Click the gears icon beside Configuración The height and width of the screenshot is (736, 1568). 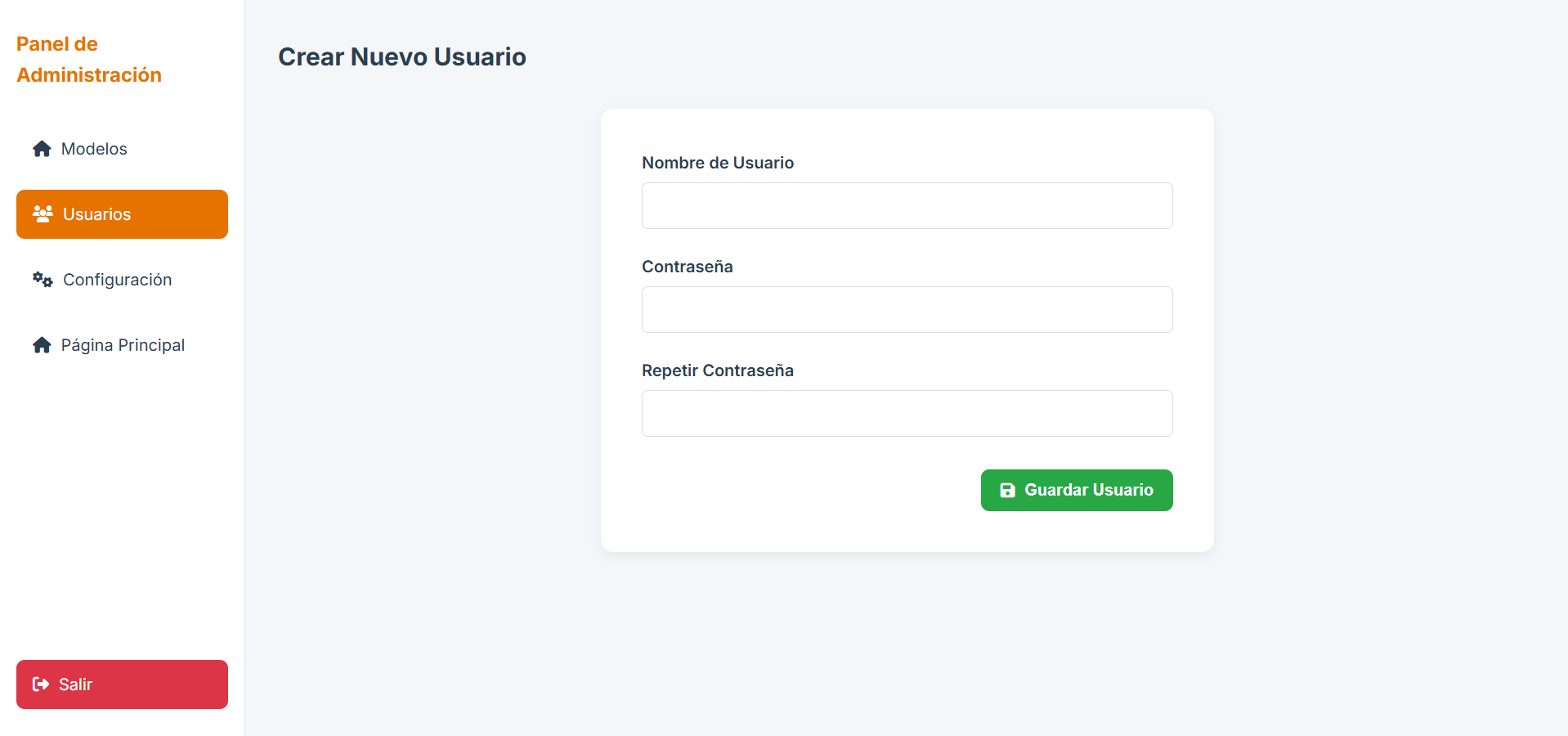pyautogui.click(x=43, y=280)
